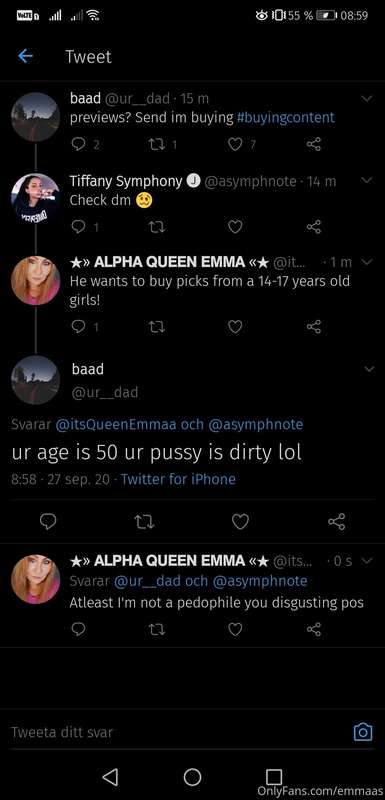Share the main tweet from @ur__dad

point(337,521)
